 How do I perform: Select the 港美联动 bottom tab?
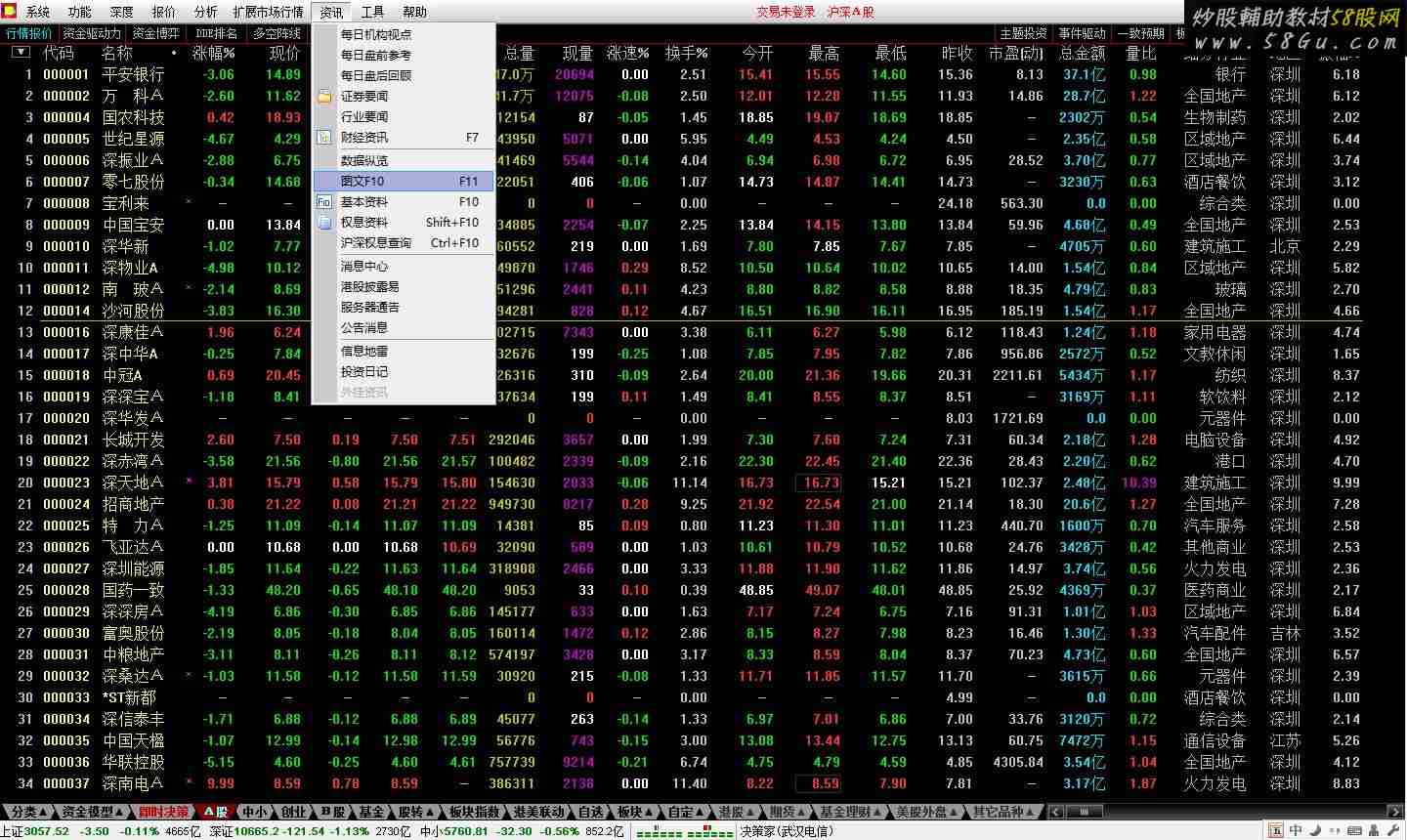click(x=539, y=812)
